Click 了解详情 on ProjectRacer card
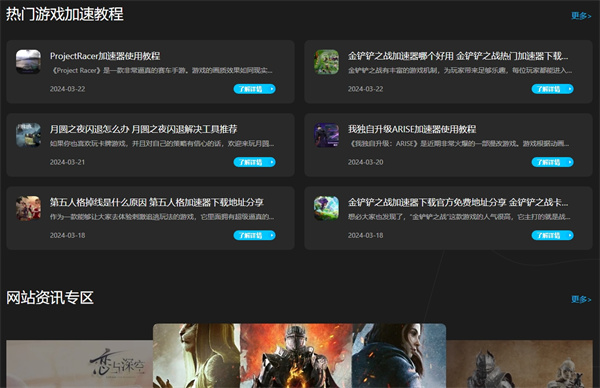Image resolution: width=600 pixels, height=388 pixels. pos(254,89)
